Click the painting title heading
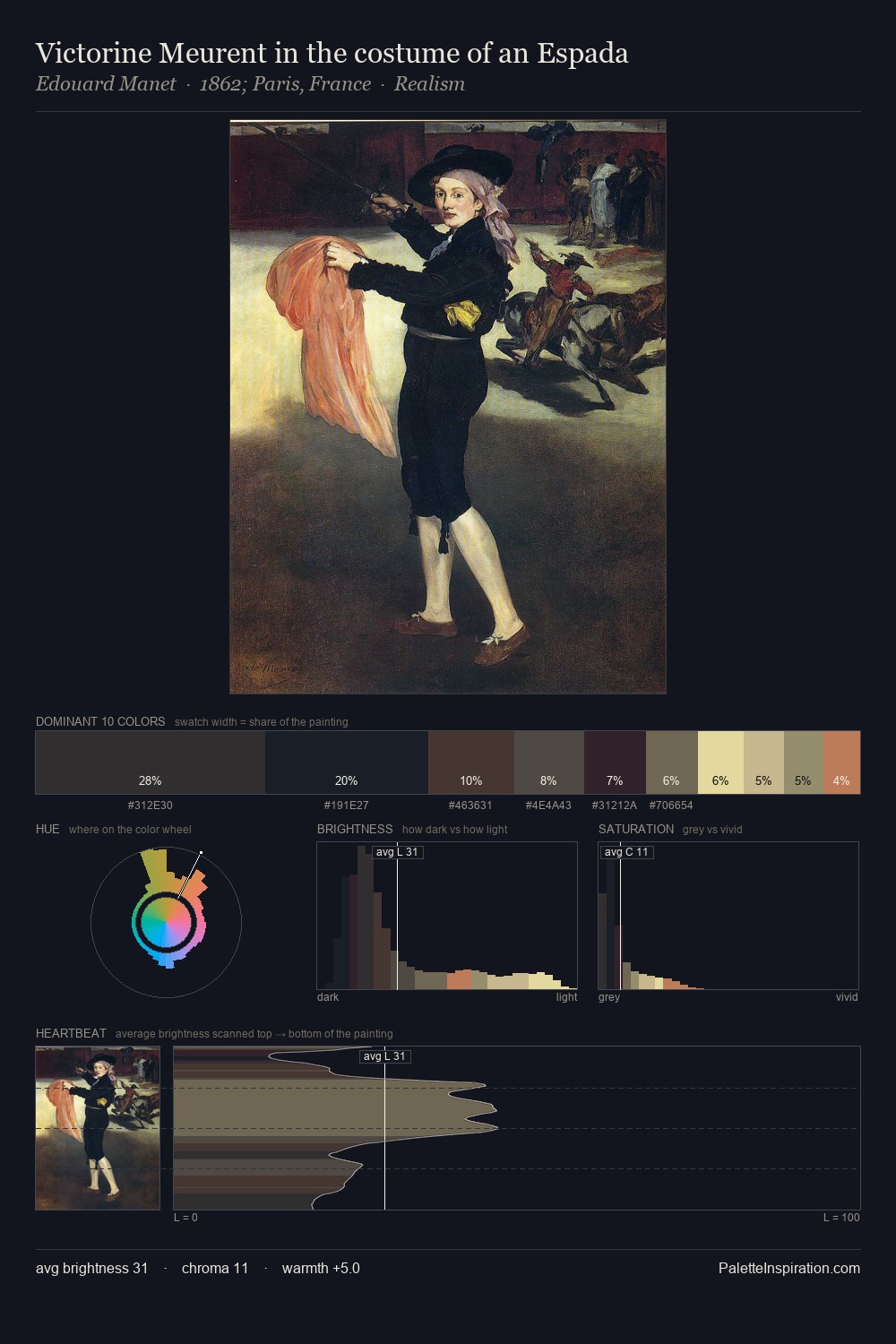 coord(332,53)
